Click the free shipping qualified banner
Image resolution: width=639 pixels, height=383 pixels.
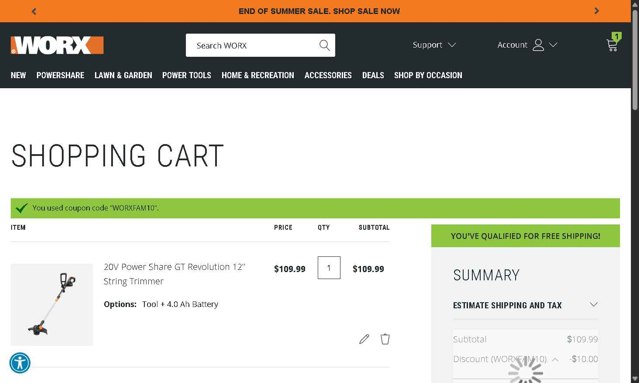point(525,236)
